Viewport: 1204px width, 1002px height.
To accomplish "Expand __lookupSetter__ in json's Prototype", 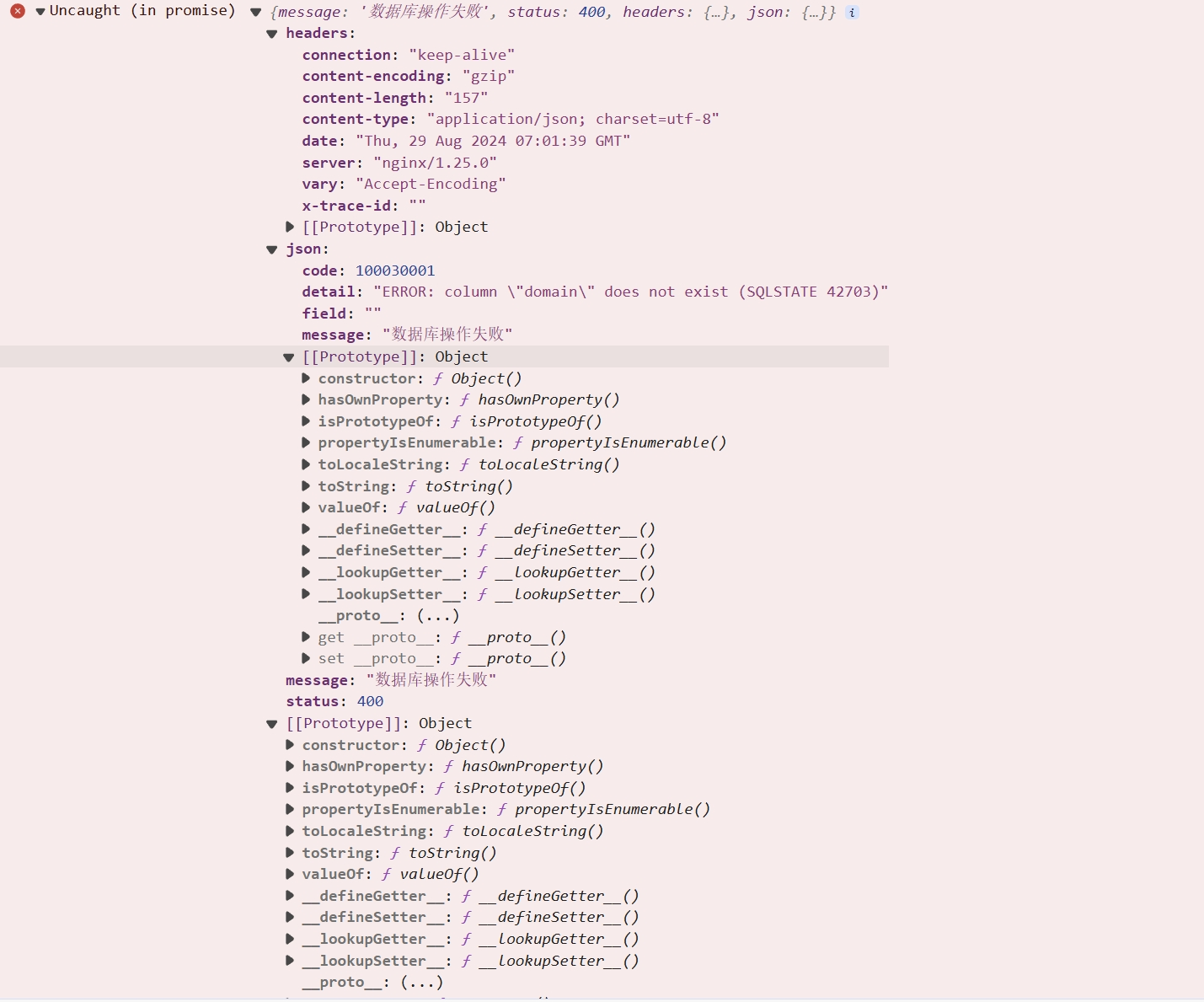I will [306, 594].
